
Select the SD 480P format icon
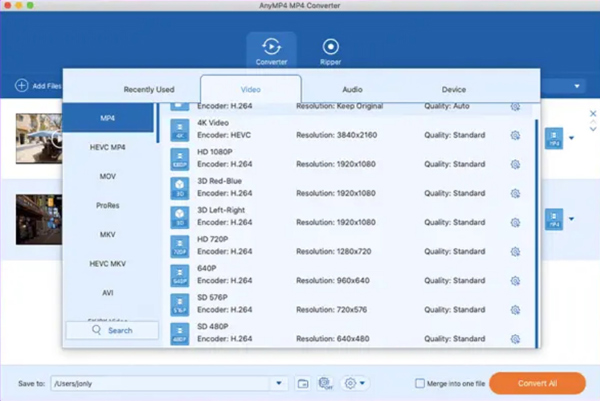click(x=179, y=334)
